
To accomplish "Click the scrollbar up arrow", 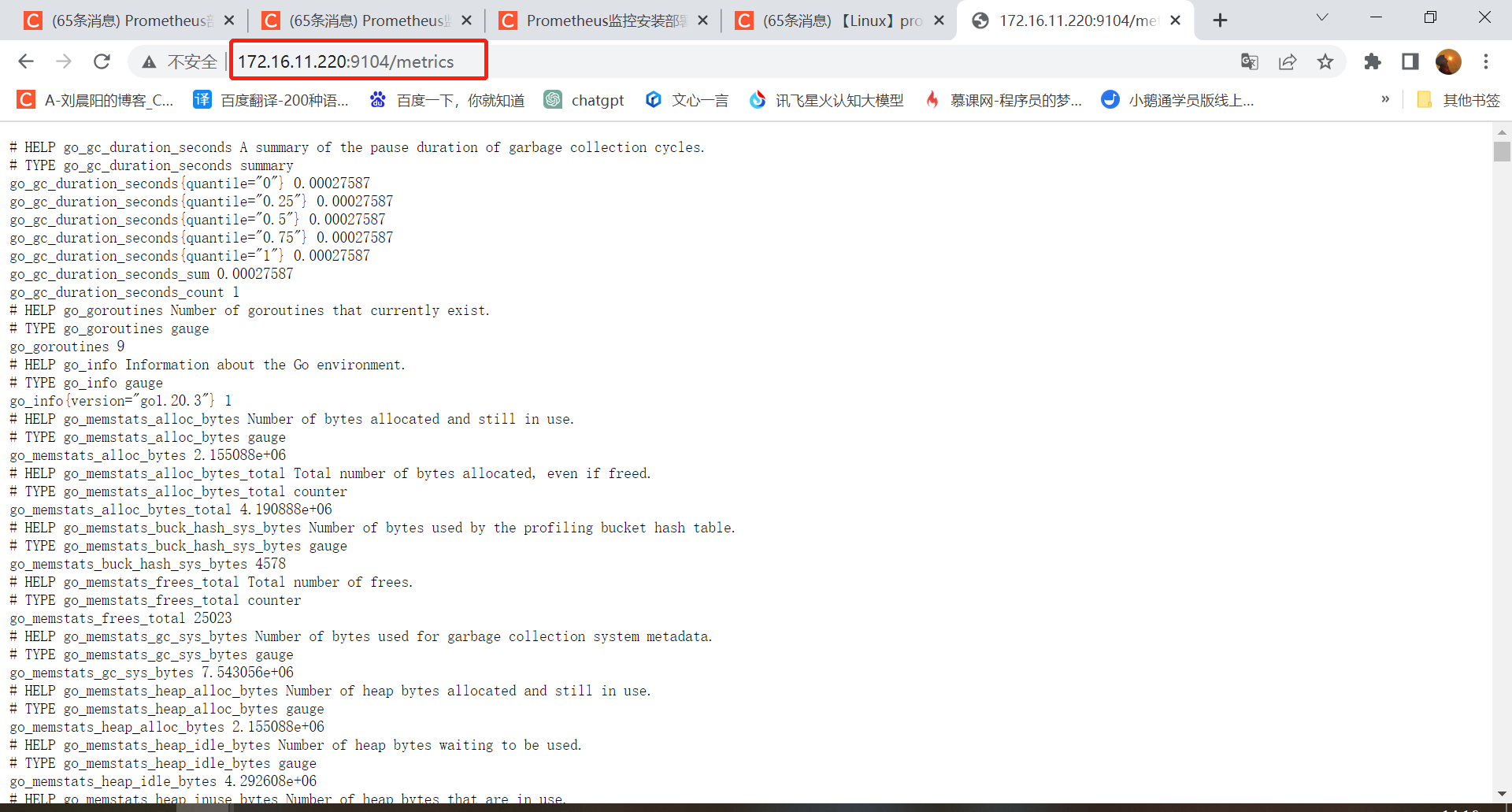I will 1502,132.
